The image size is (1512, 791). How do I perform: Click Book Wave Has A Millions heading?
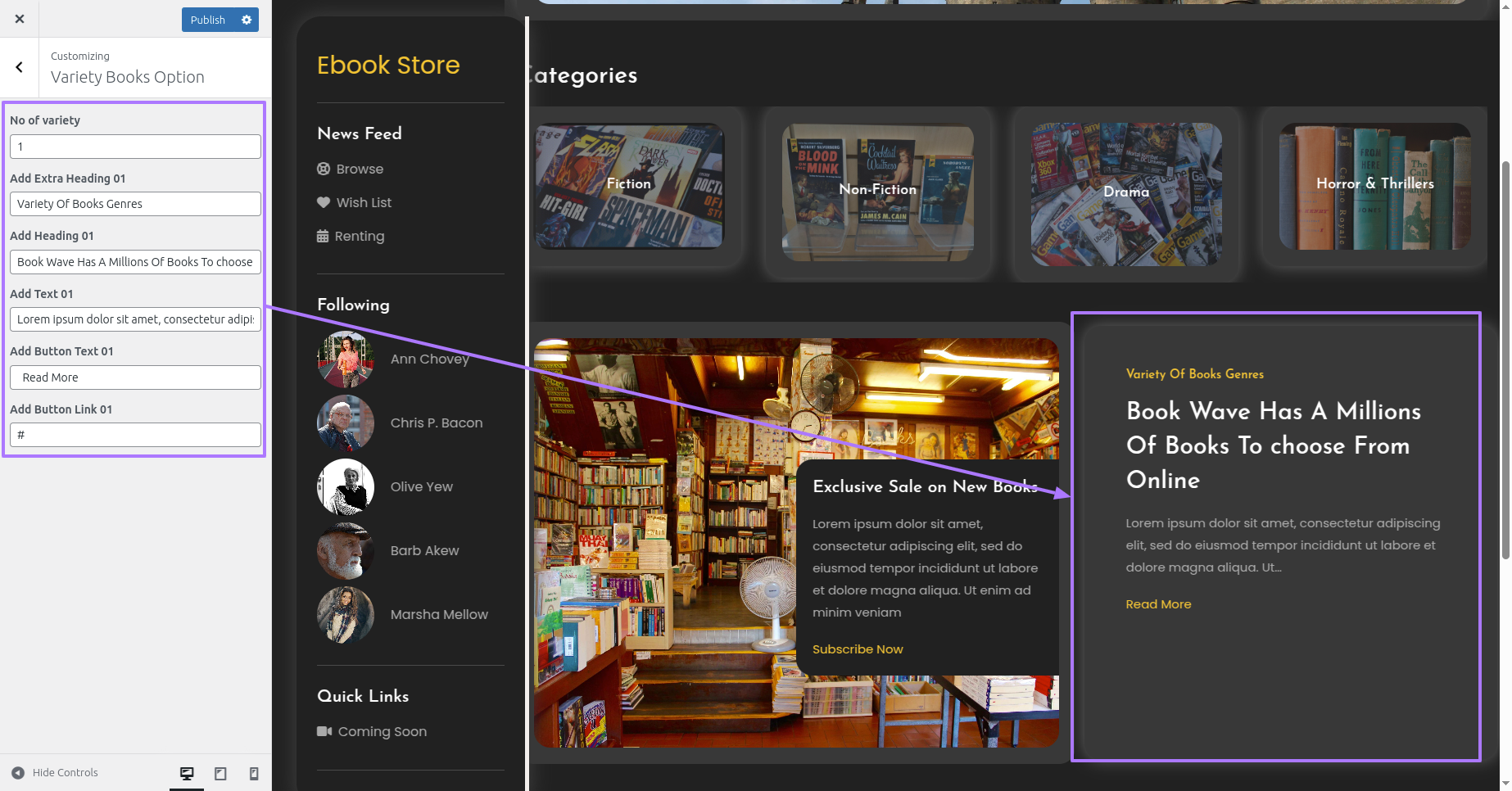[x=1274, y=445]
